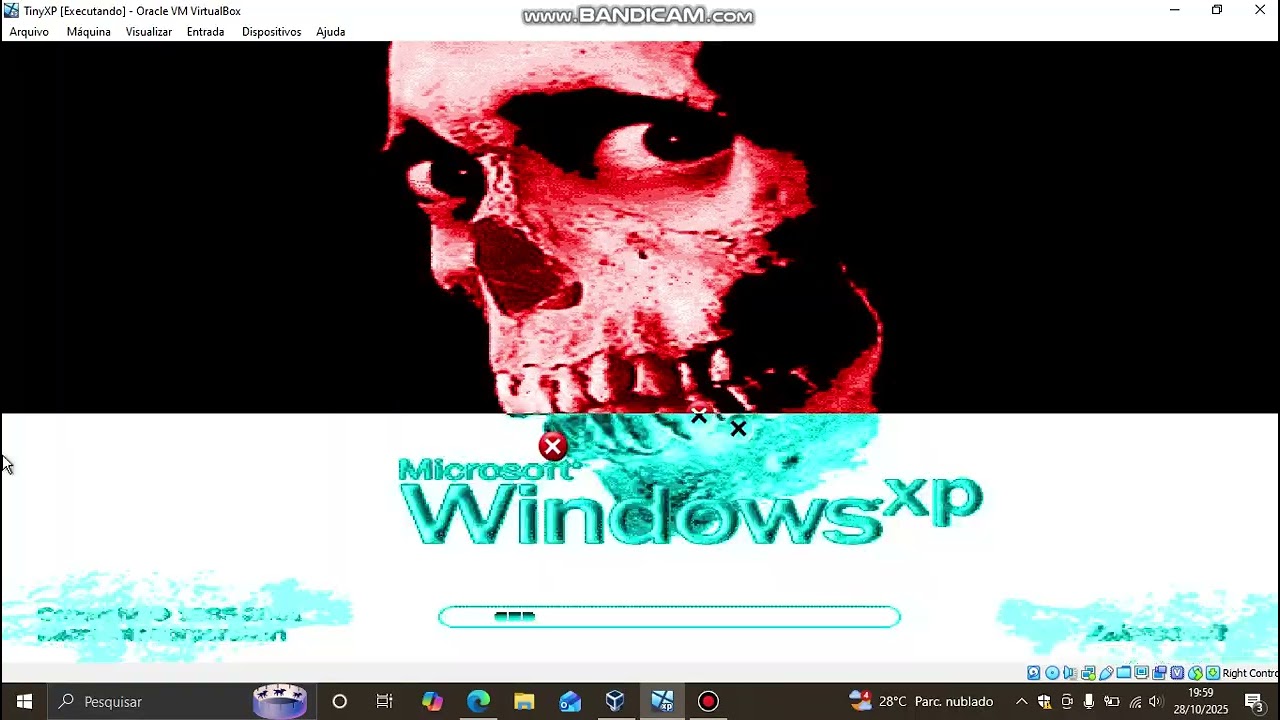1280x720 pixels.
Task: Click the USB devices status icon
Action: pos(1106,673)
